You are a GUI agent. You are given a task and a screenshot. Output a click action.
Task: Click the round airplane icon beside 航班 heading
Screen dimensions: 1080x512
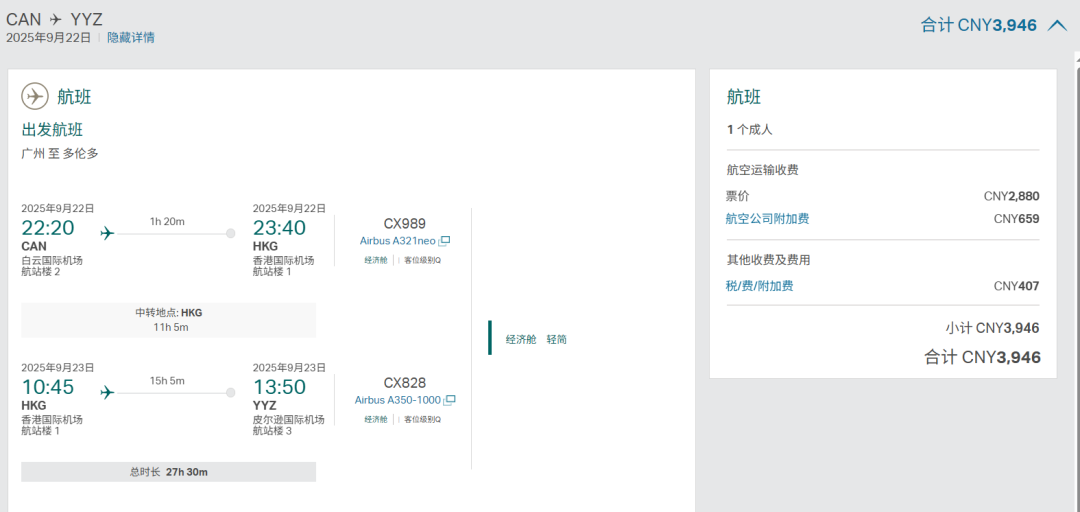coord(35,96)
